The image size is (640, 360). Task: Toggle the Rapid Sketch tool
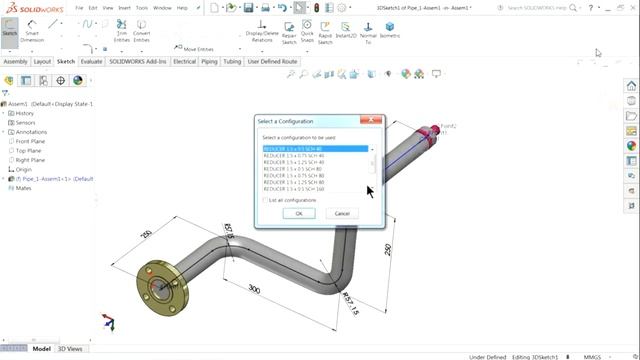pyautogui.click(x=325, y=33)
